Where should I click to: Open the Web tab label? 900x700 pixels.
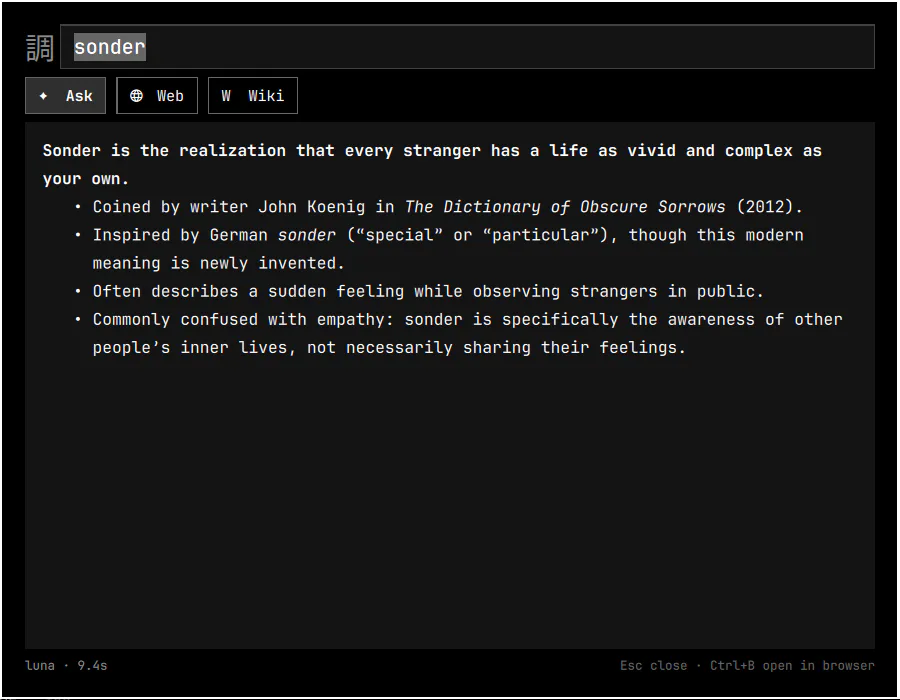[x=170, y=96]
